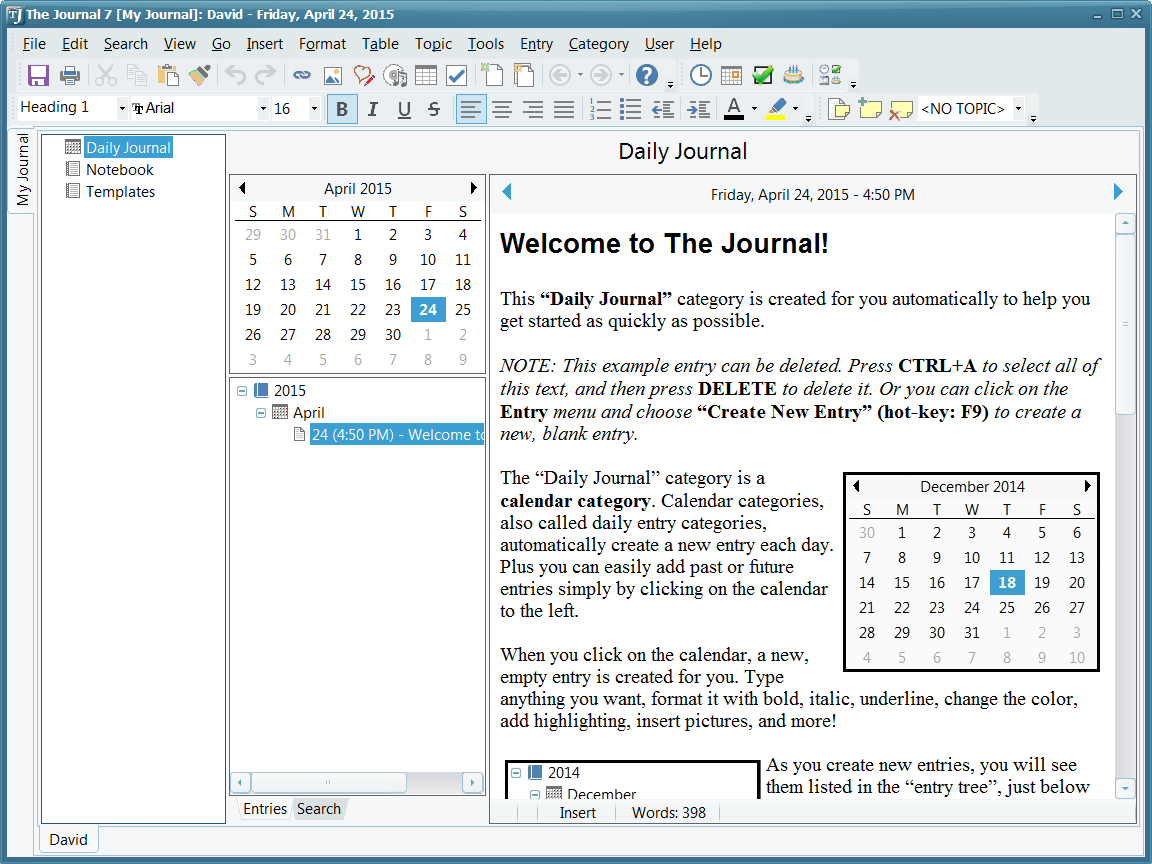
Task: Open the Category menu
Action: [x=598, y=44]
